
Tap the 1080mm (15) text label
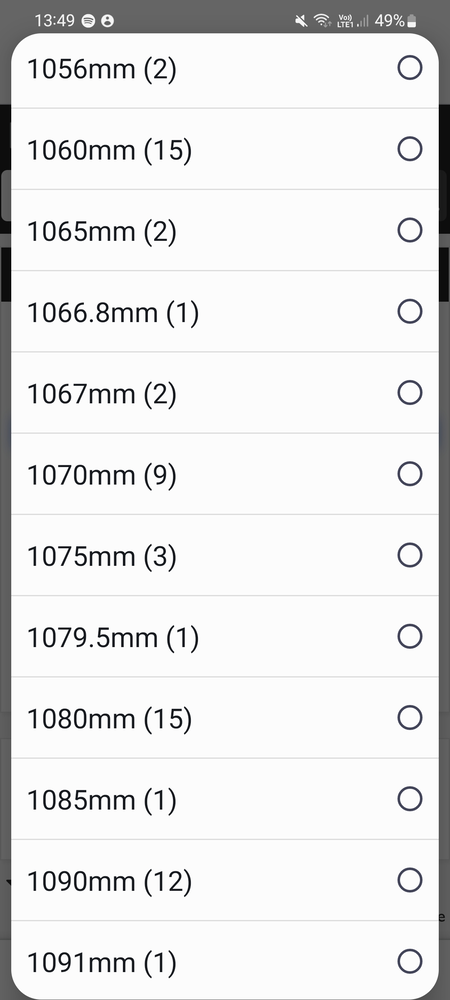109,719
